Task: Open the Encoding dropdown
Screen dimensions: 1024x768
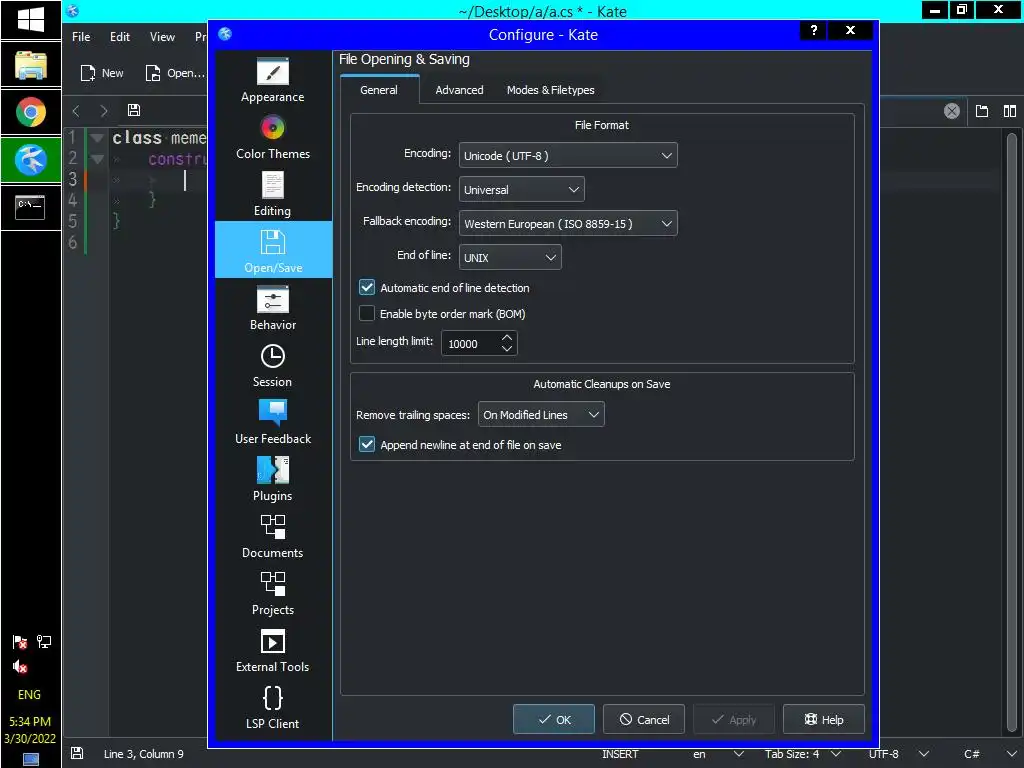Action: click(568, 155)
